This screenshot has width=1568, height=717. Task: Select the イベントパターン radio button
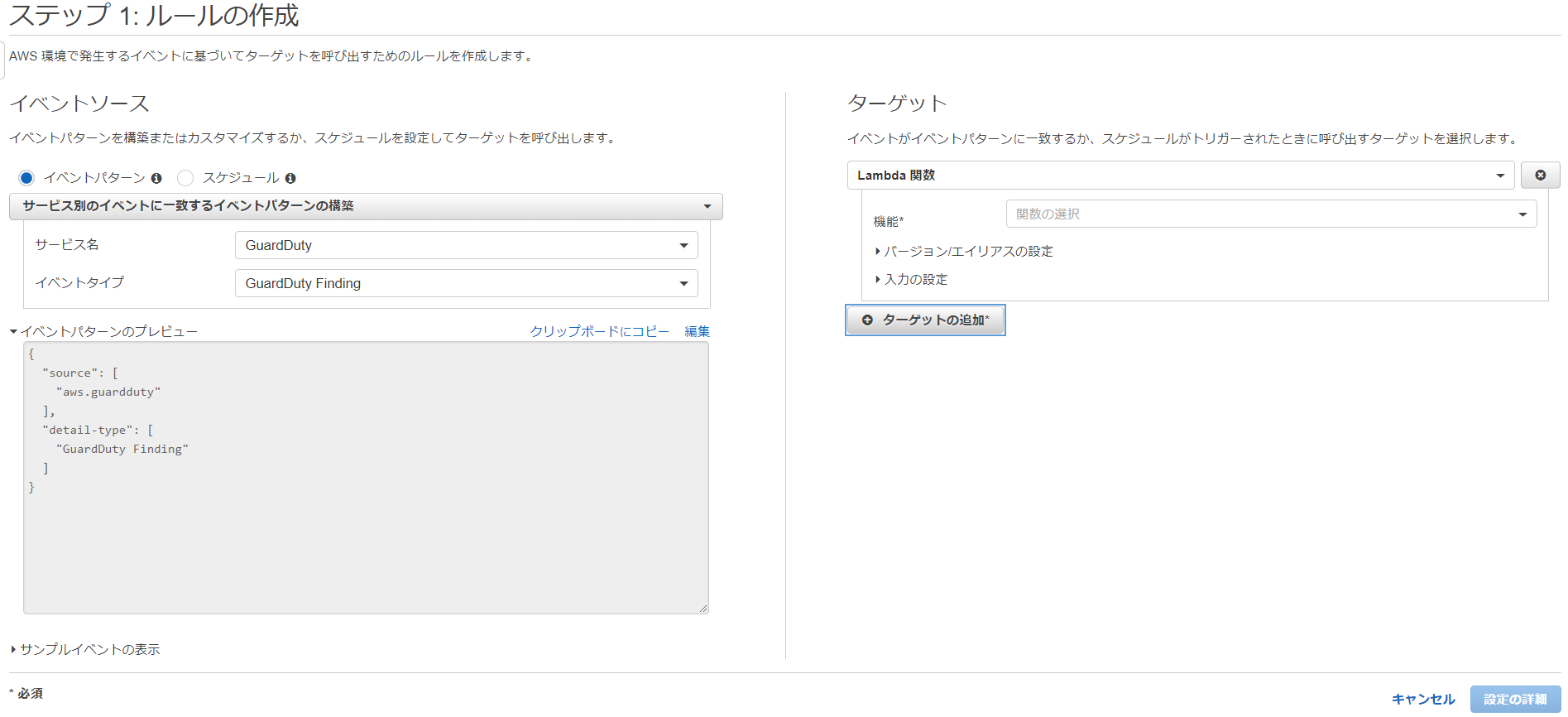[x=26, y=178]
